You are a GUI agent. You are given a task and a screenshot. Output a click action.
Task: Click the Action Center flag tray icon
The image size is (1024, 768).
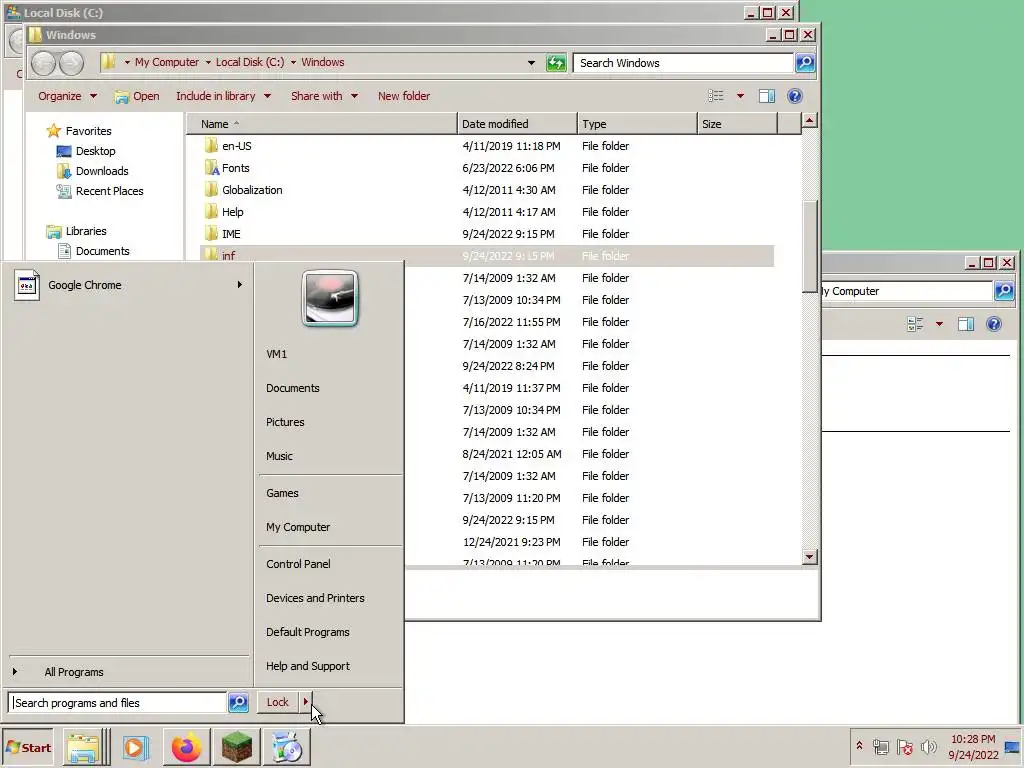click(904, 746)
